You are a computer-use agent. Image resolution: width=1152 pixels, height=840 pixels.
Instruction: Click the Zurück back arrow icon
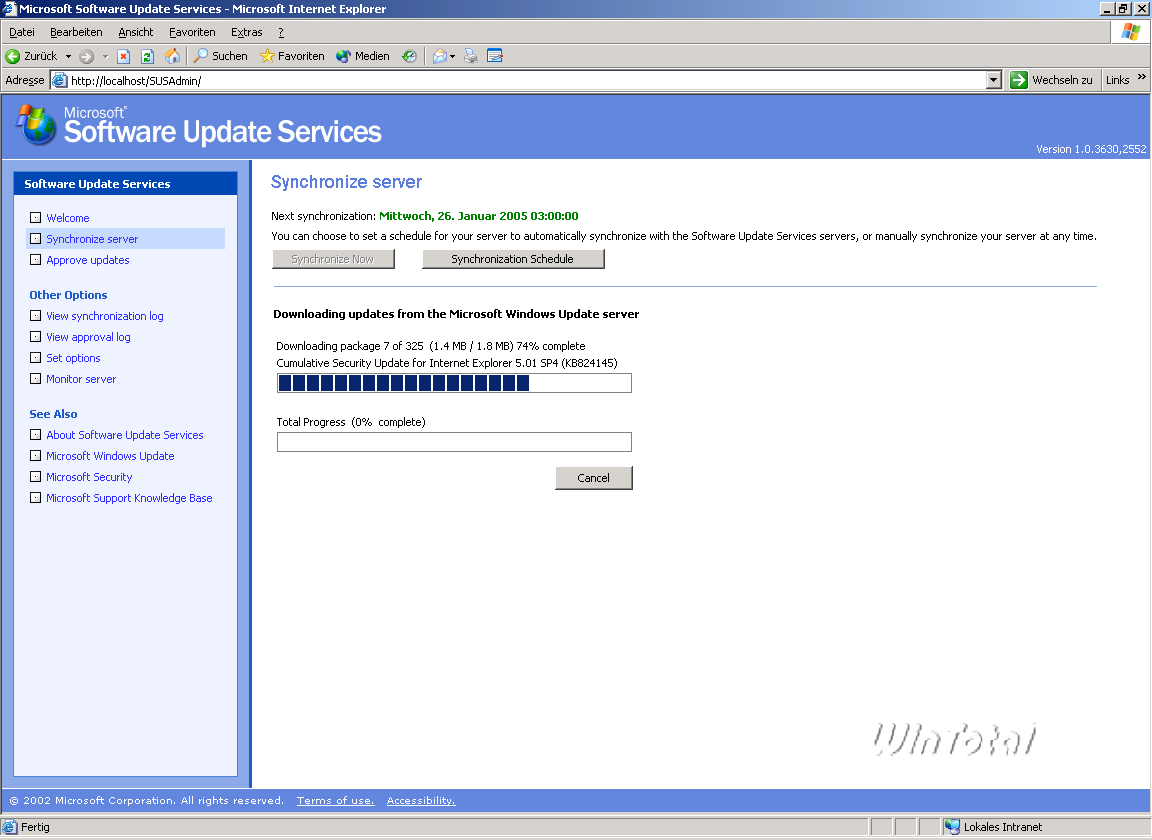coord(12,56)
